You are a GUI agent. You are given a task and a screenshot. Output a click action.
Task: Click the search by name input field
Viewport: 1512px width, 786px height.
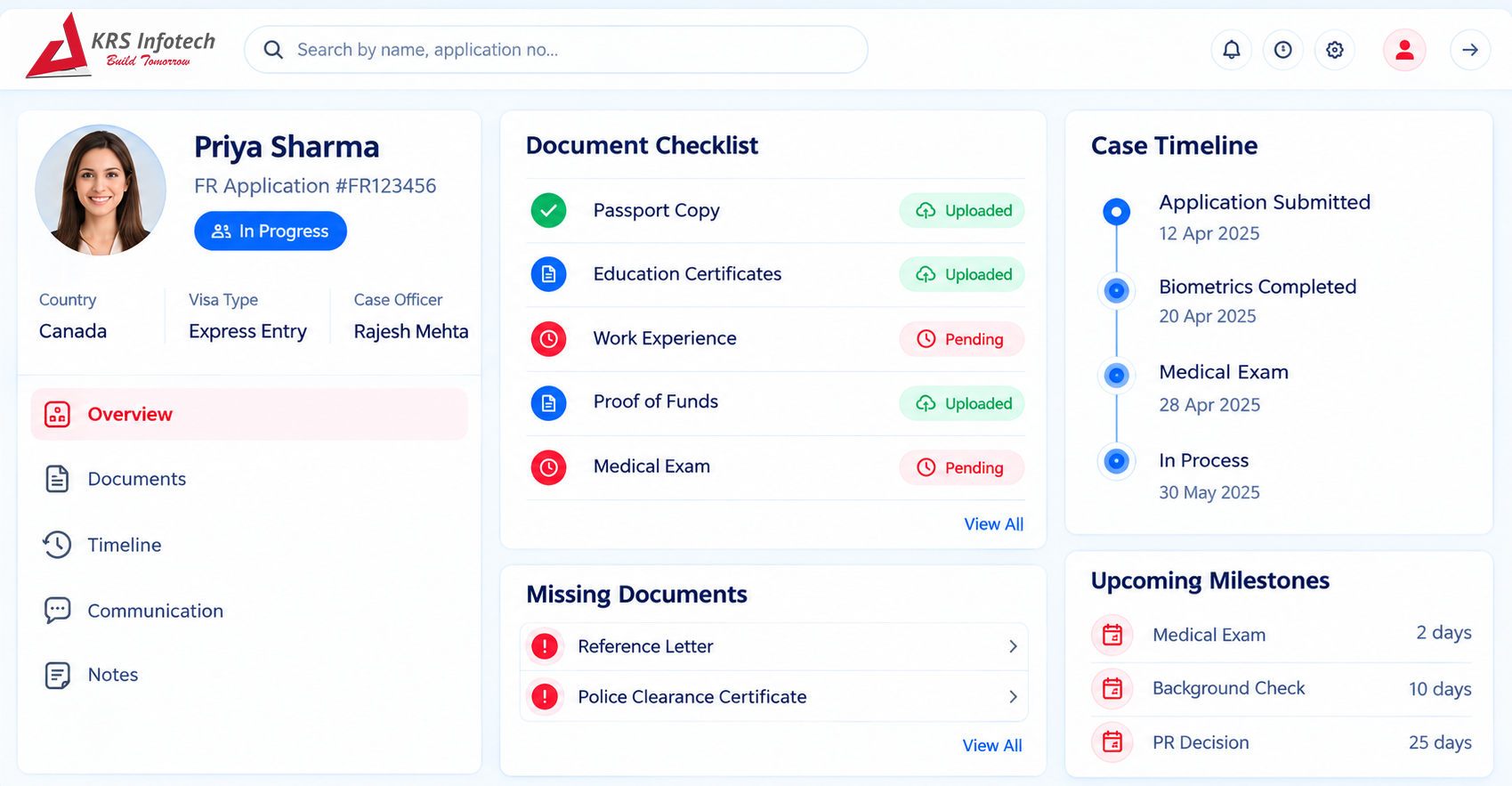click(x=556, y=50)
